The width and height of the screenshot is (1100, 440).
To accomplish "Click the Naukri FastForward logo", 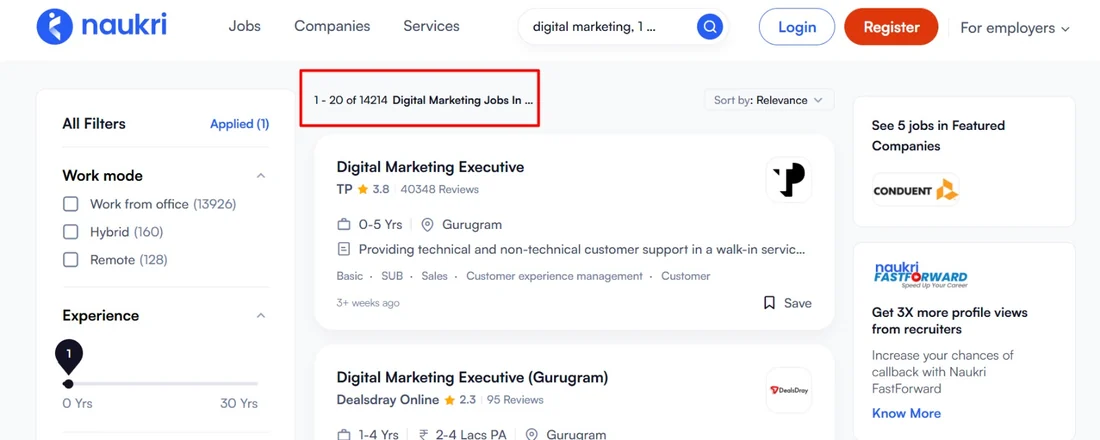I will (x=920, y=276).
